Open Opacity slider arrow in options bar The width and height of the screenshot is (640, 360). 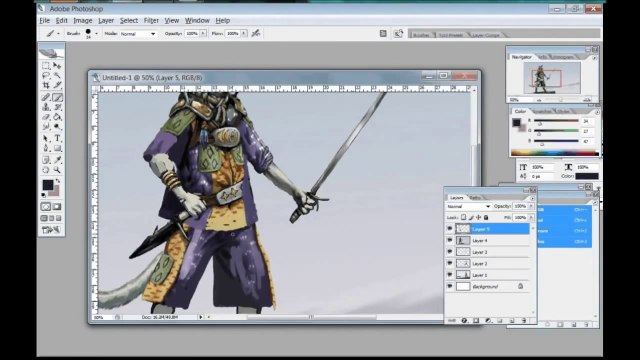pyautogui.click(x=203, y=33)
